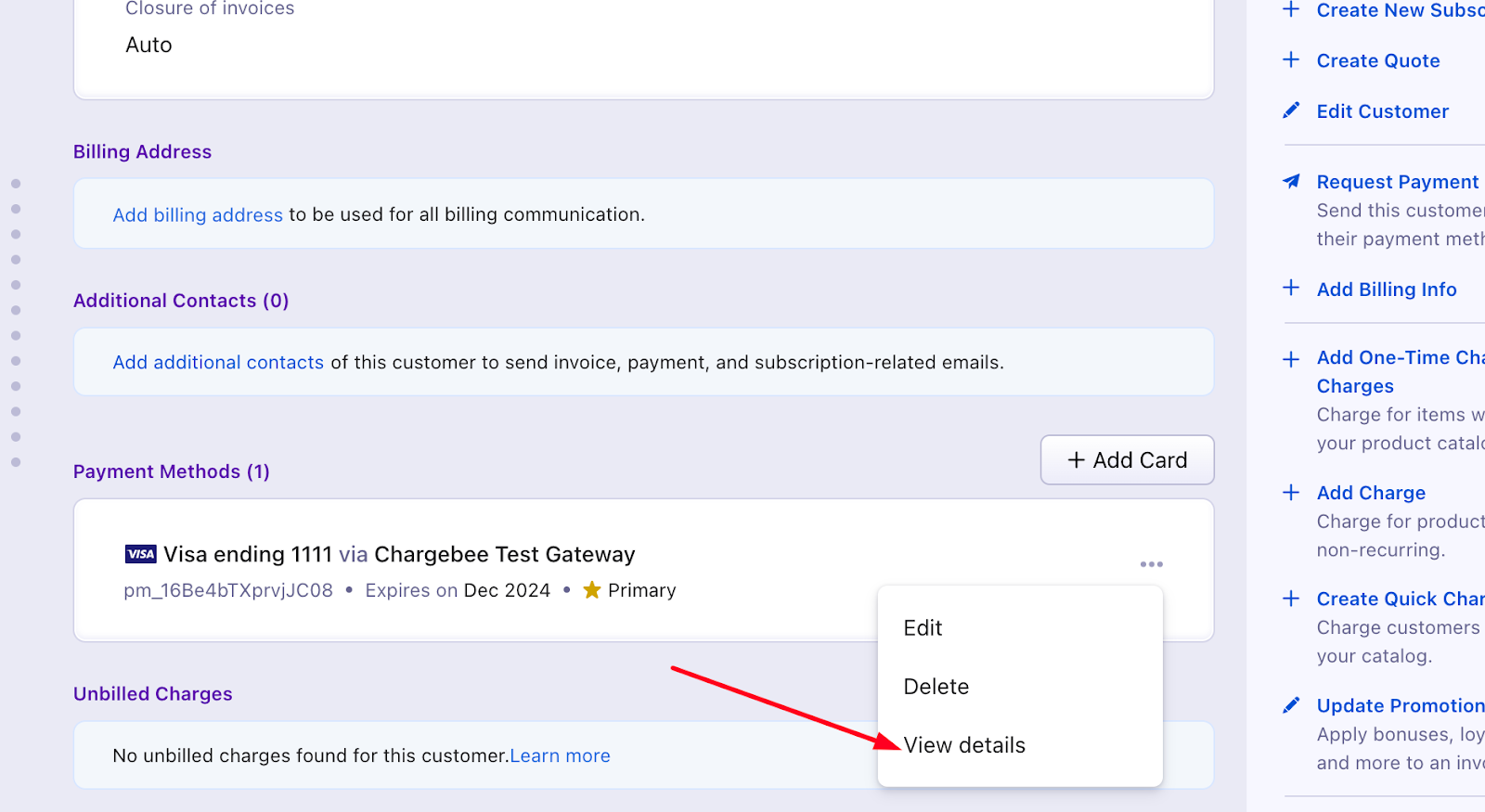The image size is (1485, 812).
Task: Click the Visa card logo icon
Action: [141, 554]
